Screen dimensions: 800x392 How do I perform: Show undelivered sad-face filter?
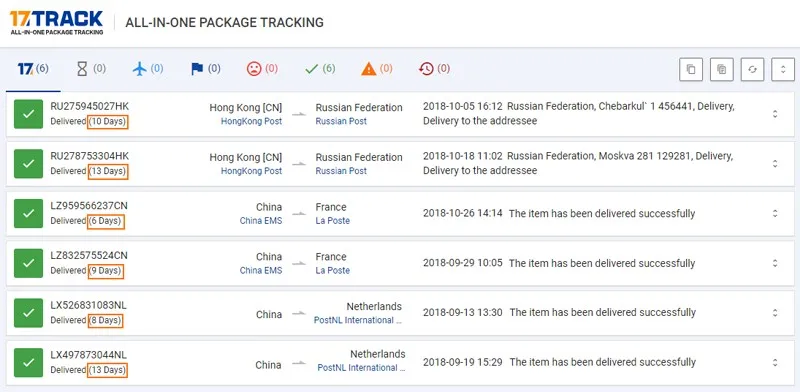[262, 69]
